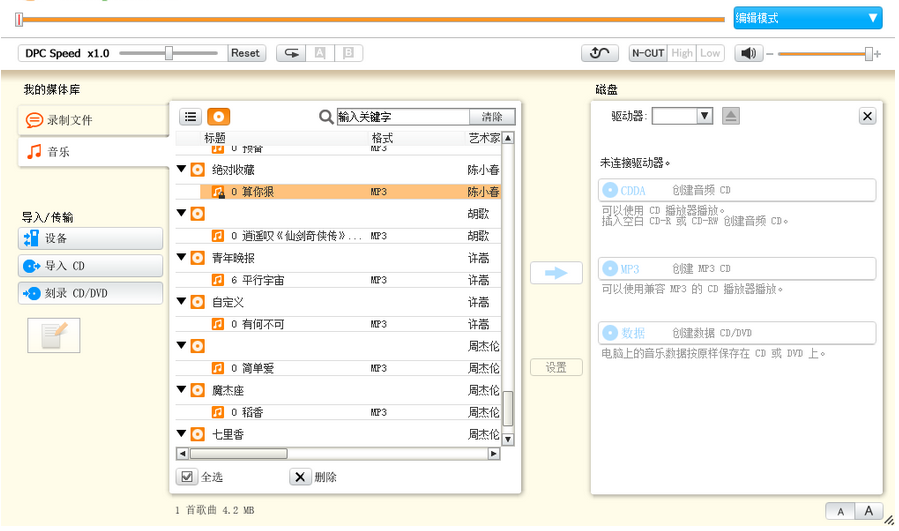Open the 编辑模式 mode dropdown
Screen dimensions: 899x531
[x=807, y=18]
